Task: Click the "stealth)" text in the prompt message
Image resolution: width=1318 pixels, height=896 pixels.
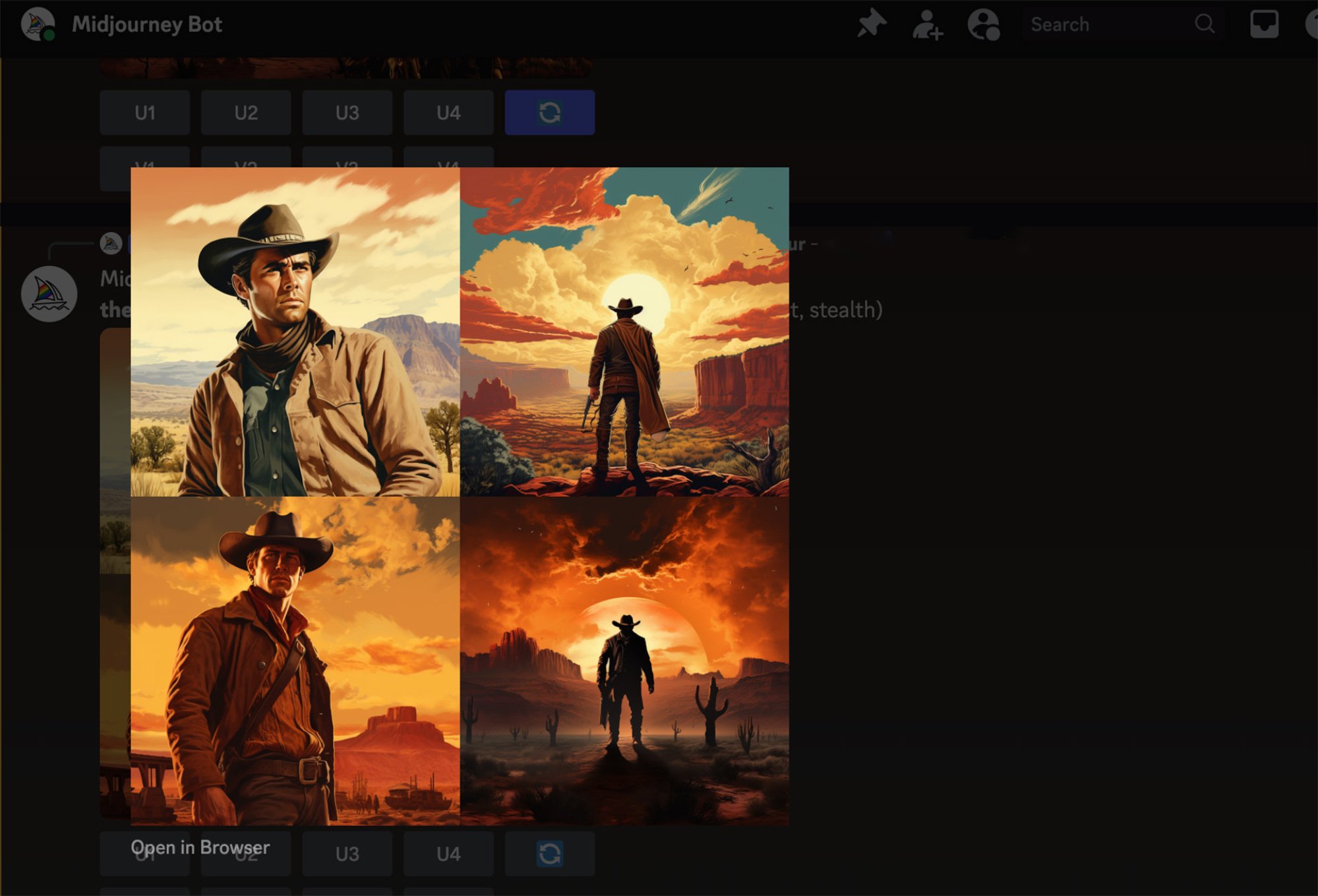Action: [x=845, y=309]
